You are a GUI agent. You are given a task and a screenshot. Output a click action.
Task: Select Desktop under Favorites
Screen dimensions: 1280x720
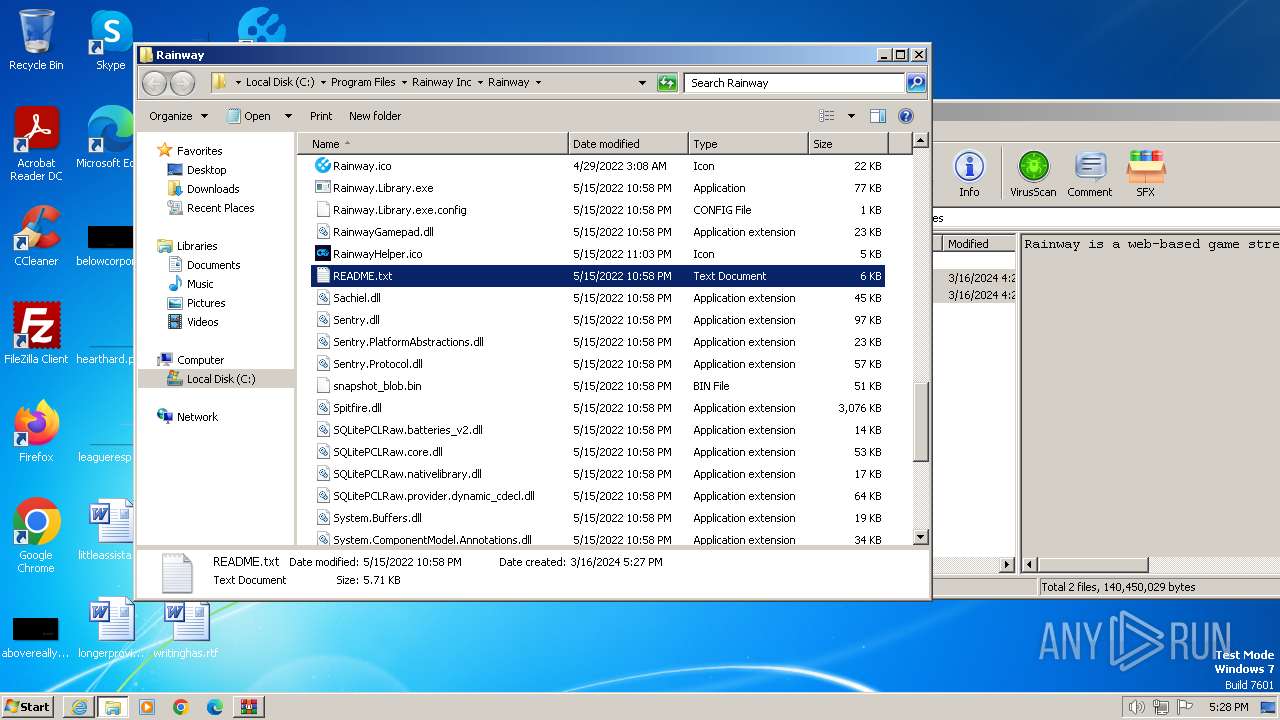(207, 170)
